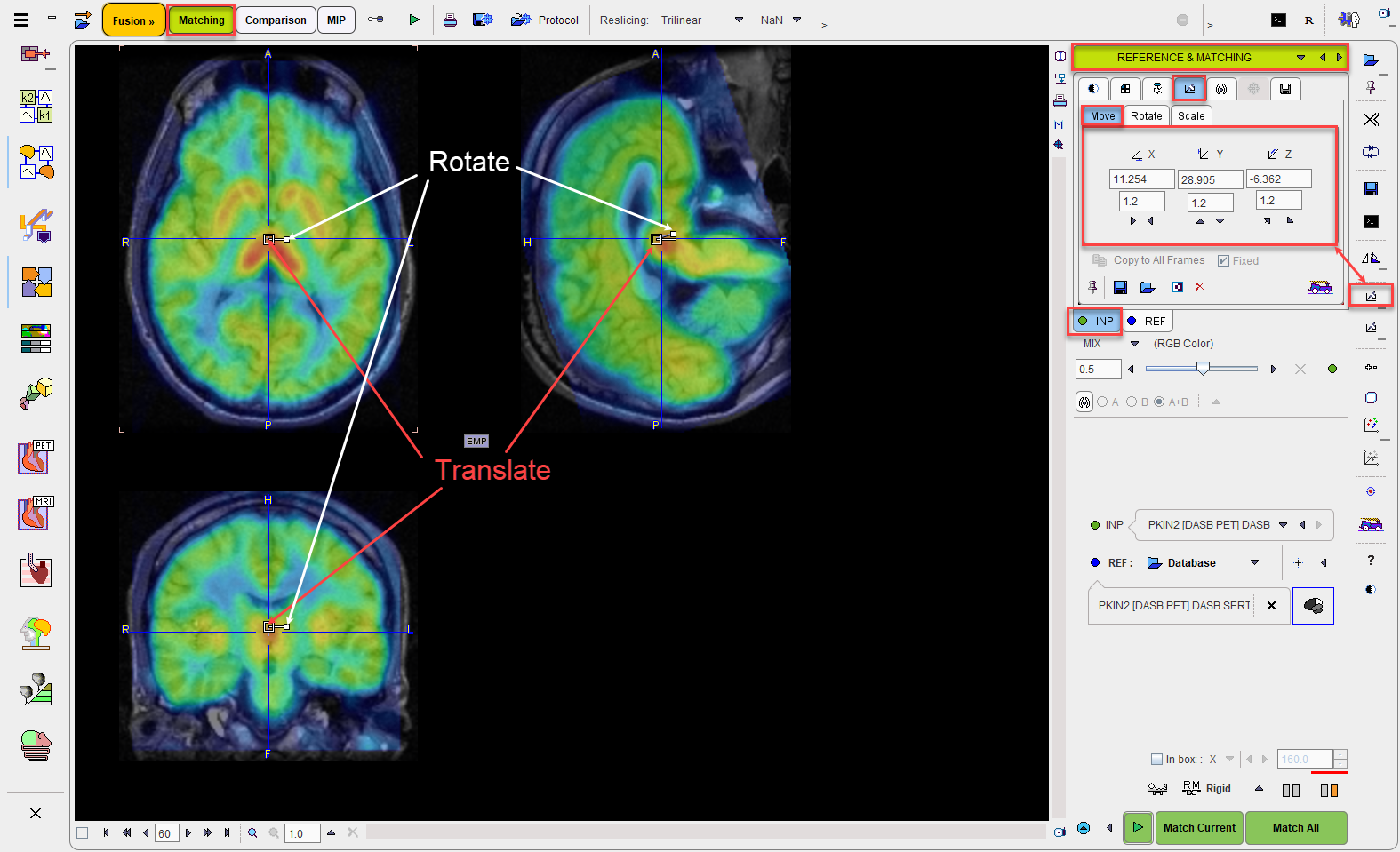
Task: Open the MIP page
Action: pos(336,20)
